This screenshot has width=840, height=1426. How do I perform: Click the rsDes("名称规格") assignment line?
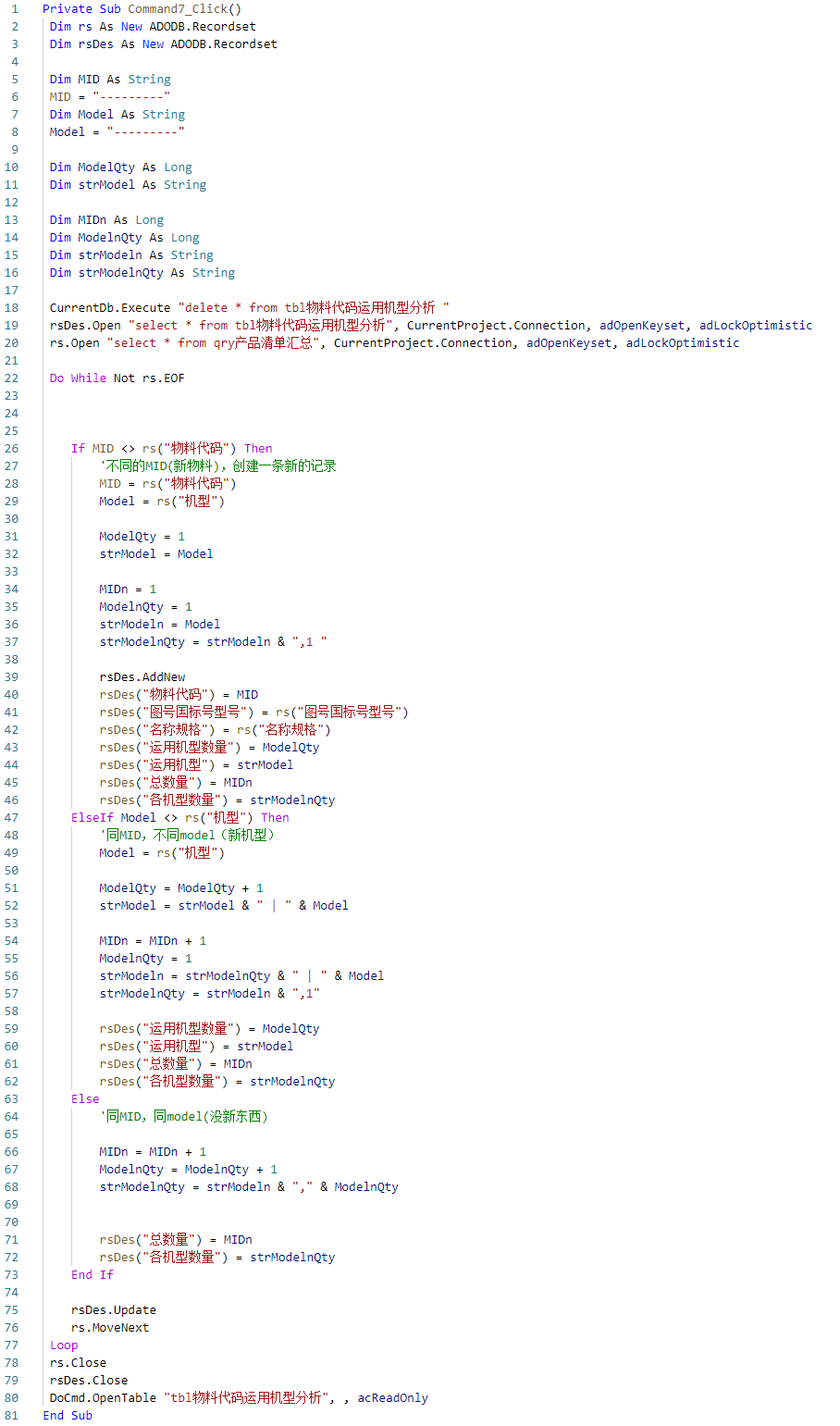pyautogui.click(x=216, y=730)
